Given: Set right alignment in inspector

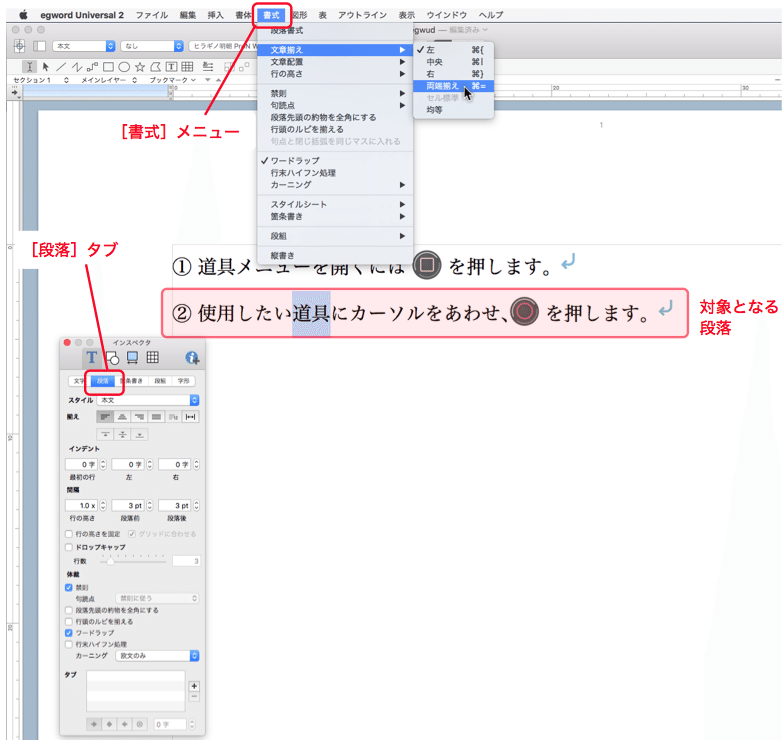Looking at the screenshot, I should click(139, 417).
